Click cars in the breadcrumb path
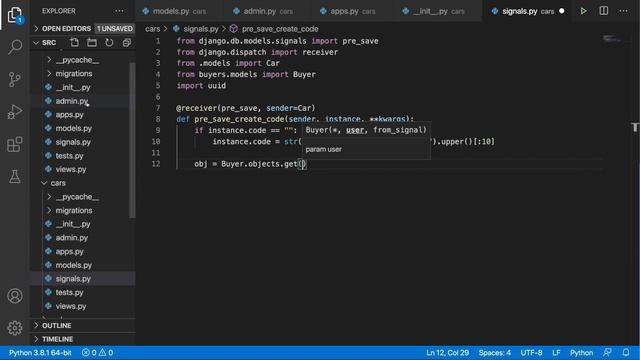The width and height of the screenshot is (640, 360). [153, 29]
